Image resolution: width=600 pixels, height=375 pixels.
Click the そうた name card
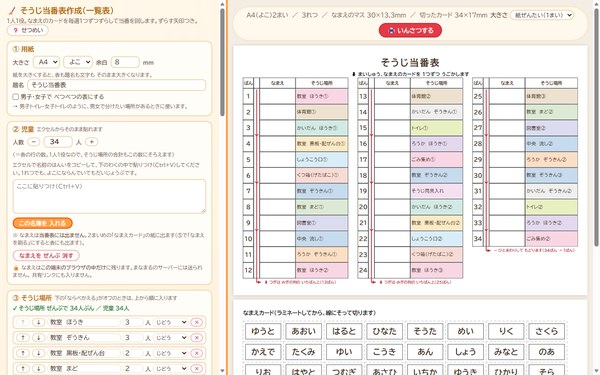425,331
